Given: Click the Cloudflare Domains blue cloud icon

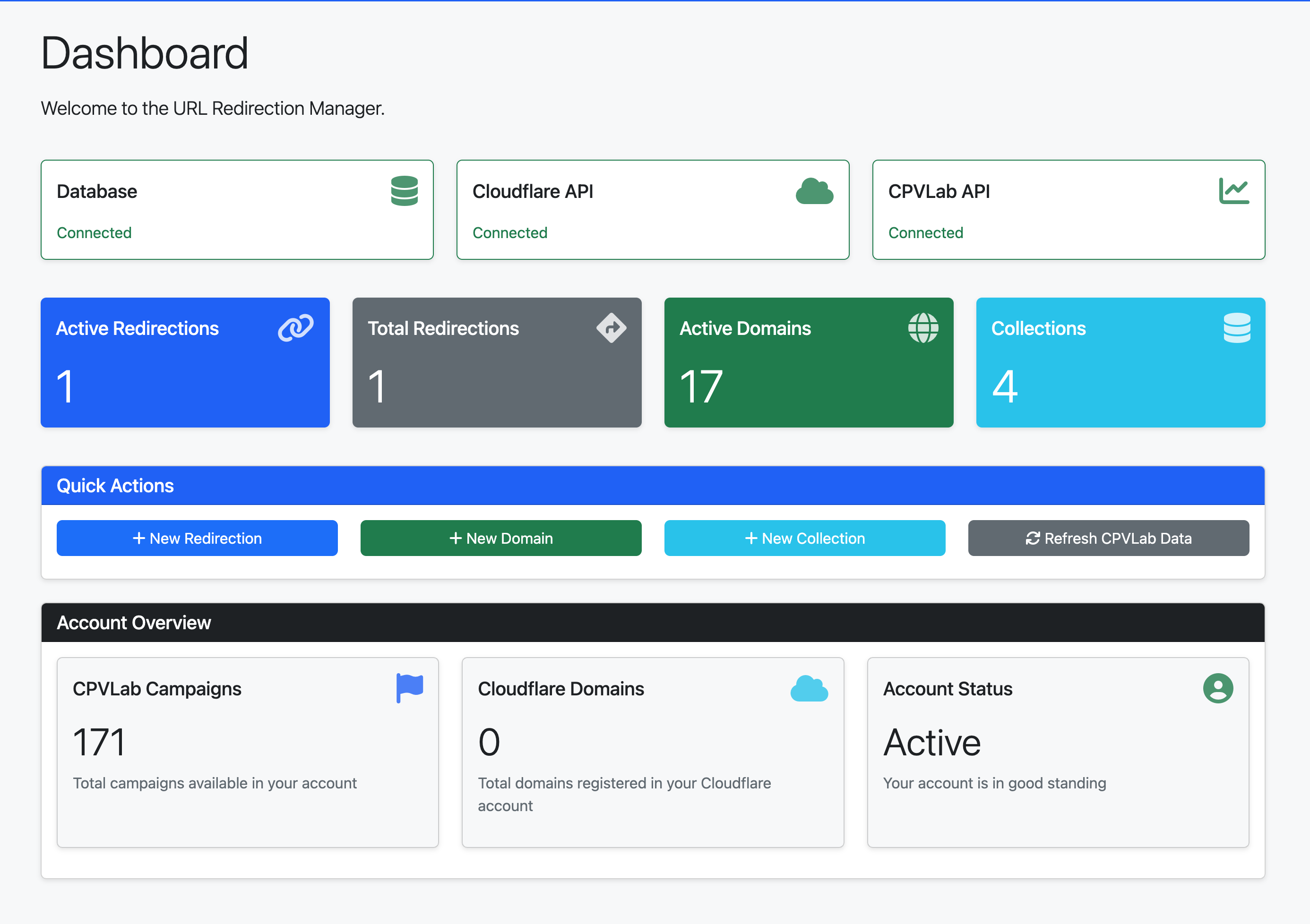Looking at the screenshot, I should pyautogui.click(x=809, y=688).
